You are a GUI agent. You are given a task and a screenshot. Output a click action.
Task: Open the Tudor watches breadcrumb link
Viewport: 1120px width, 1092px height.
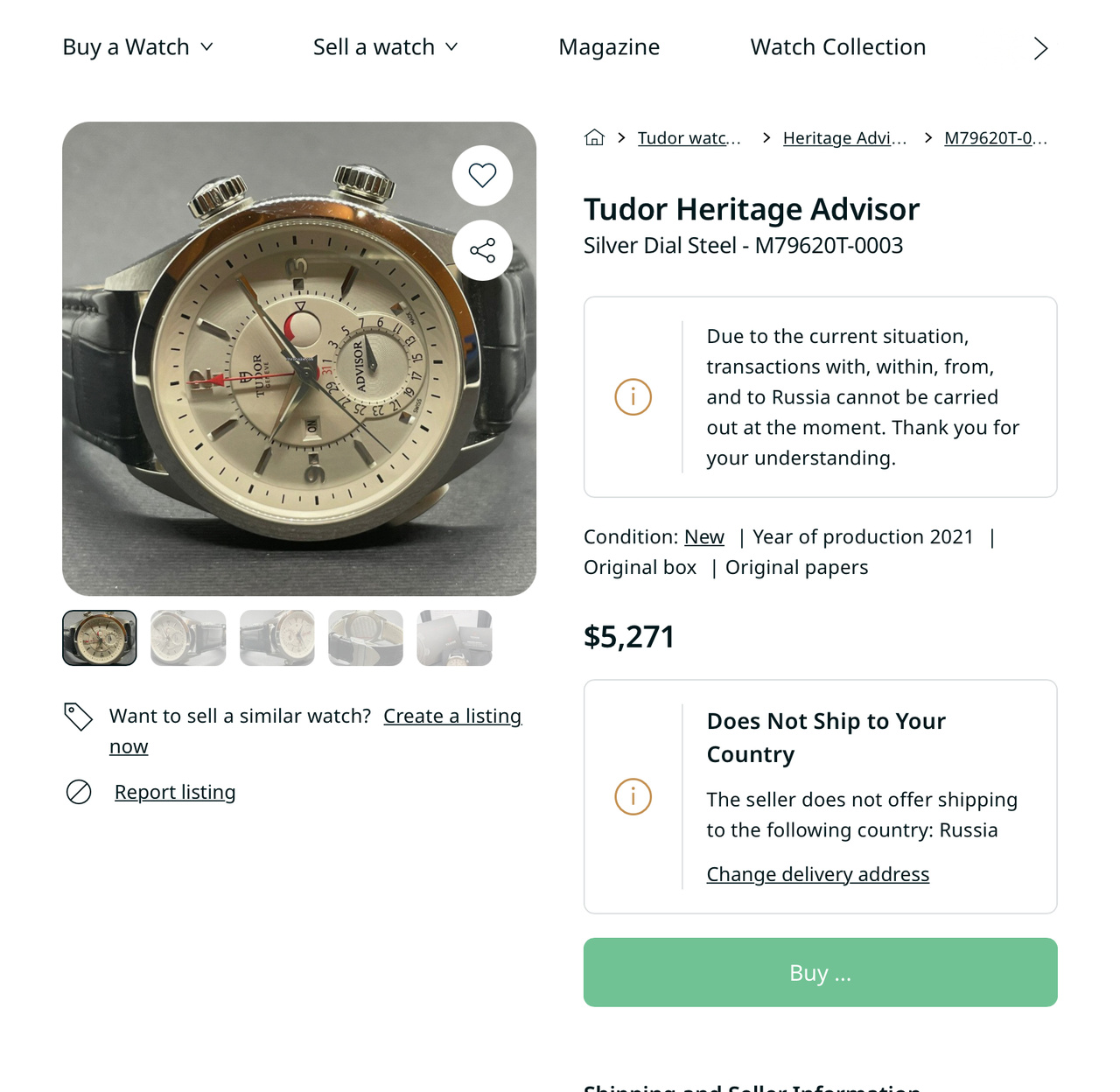(689, 138)
